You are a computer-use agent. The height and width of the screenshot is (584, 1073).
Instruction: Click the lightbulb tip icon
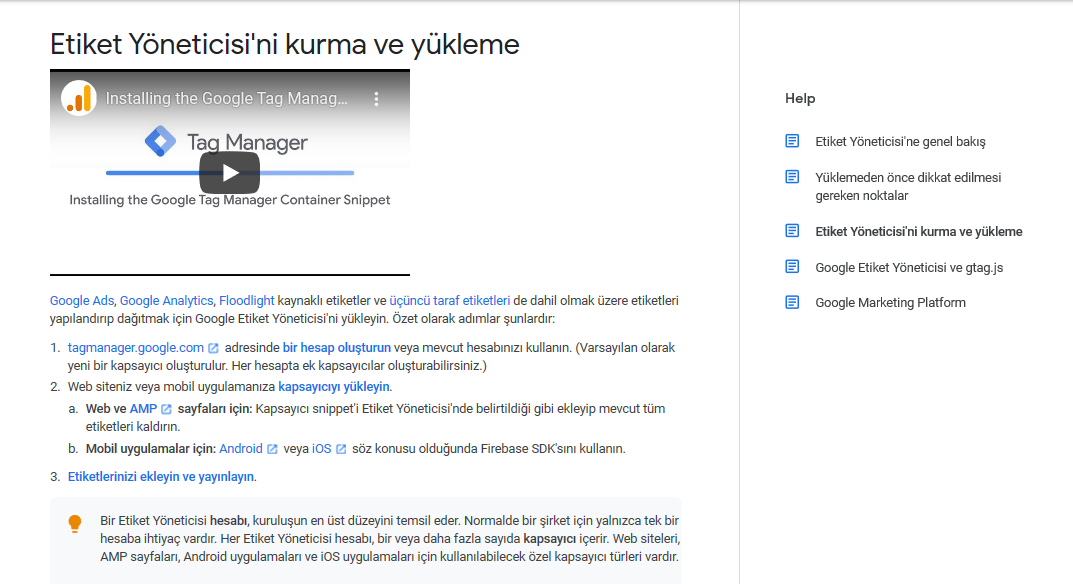coord(75,524)
